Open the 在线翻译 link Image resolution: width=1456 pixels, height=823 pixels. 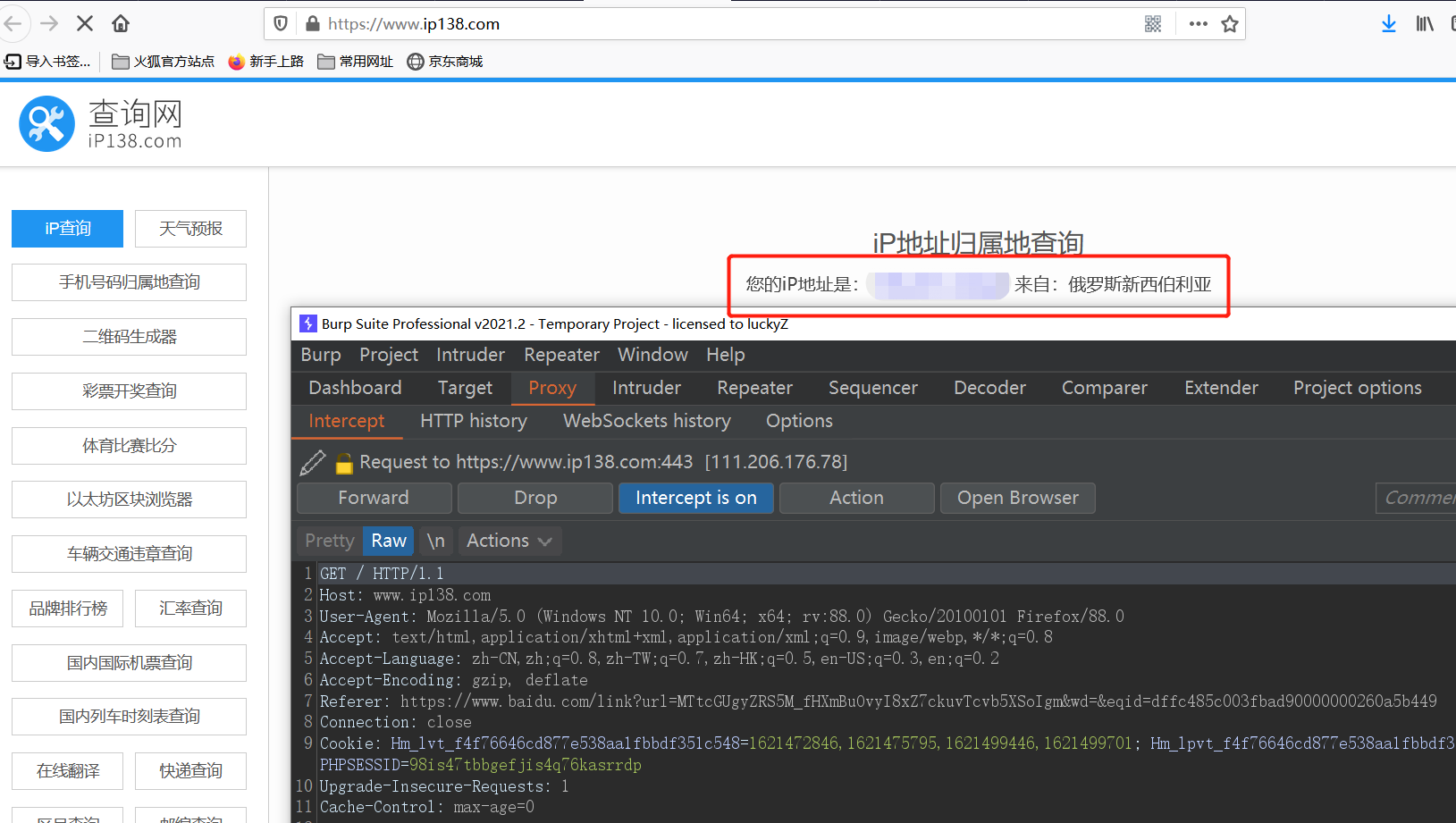[x=68, y=771]
